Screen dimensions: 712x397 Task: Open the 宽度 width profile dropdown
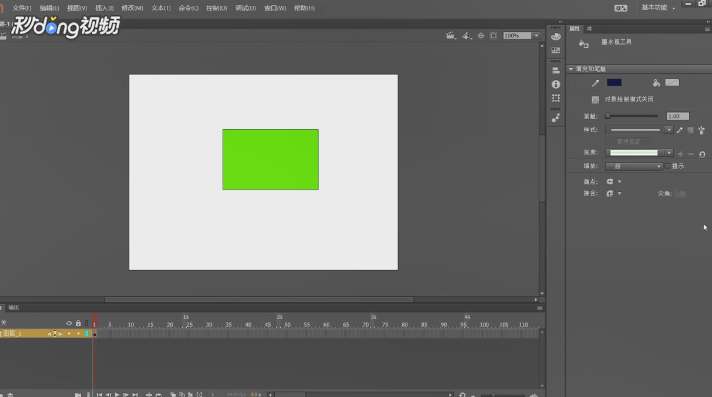639,153
